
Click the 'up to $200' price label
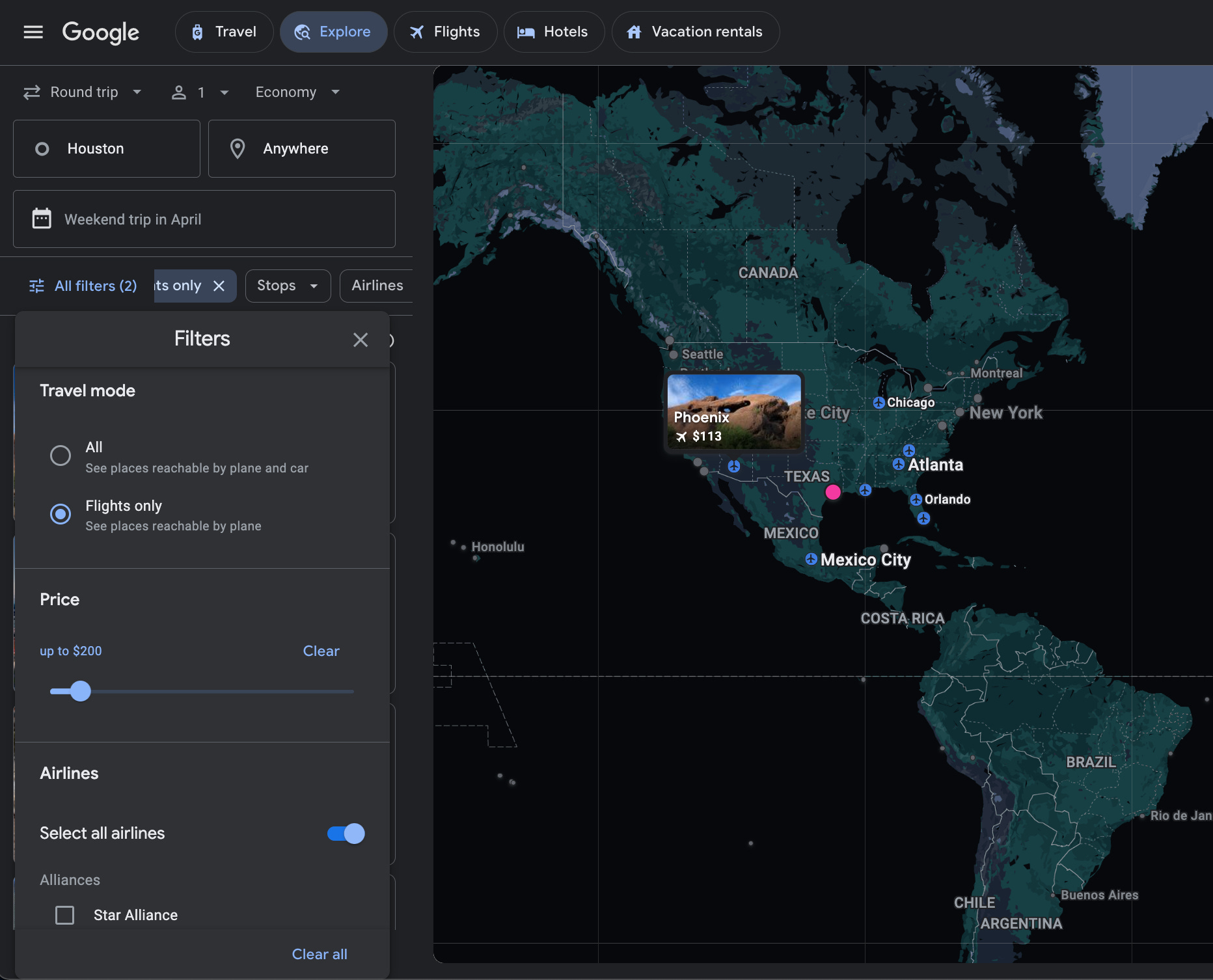pyautogui.click(x=70, y=651)
